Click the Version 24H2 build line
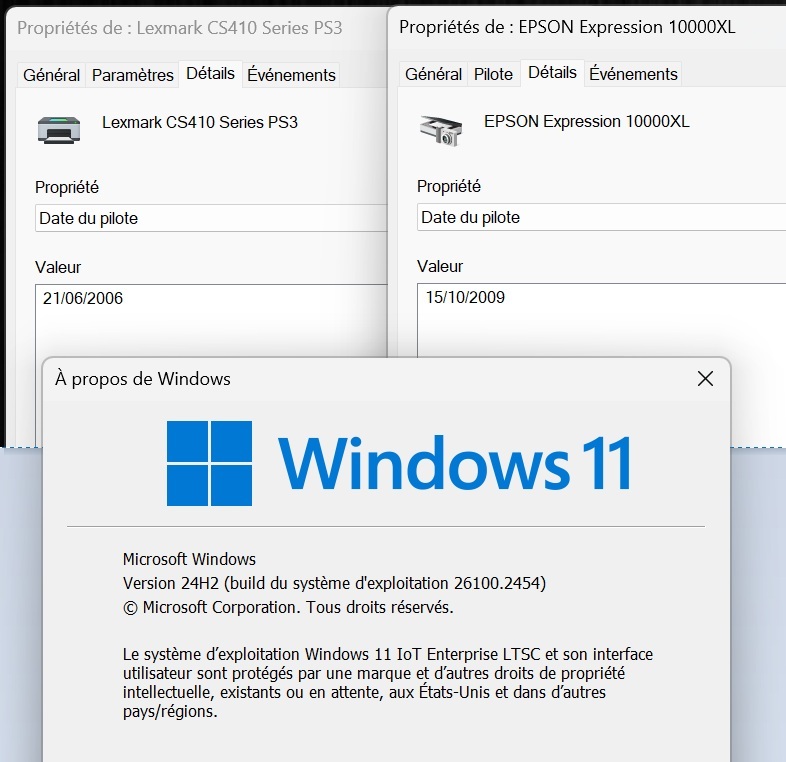Screen dimensions: 786x762 (334, 583)
